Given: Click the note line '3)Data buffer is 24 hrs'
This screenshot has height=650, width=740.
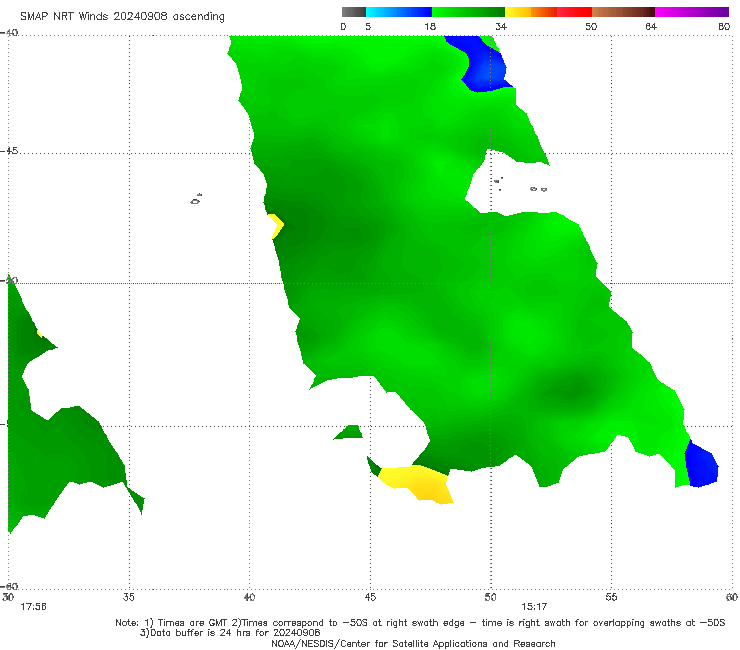Looking at the screenshot, I should (230, 633).
